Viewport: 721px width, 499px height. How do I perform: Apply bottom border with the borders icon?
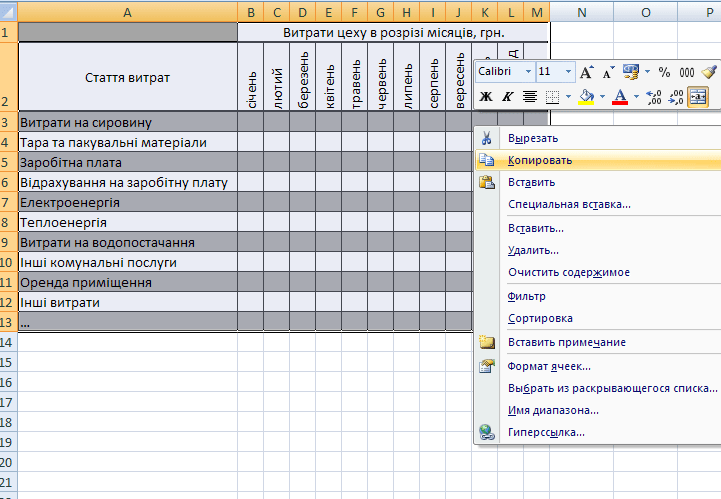(552, 97)
